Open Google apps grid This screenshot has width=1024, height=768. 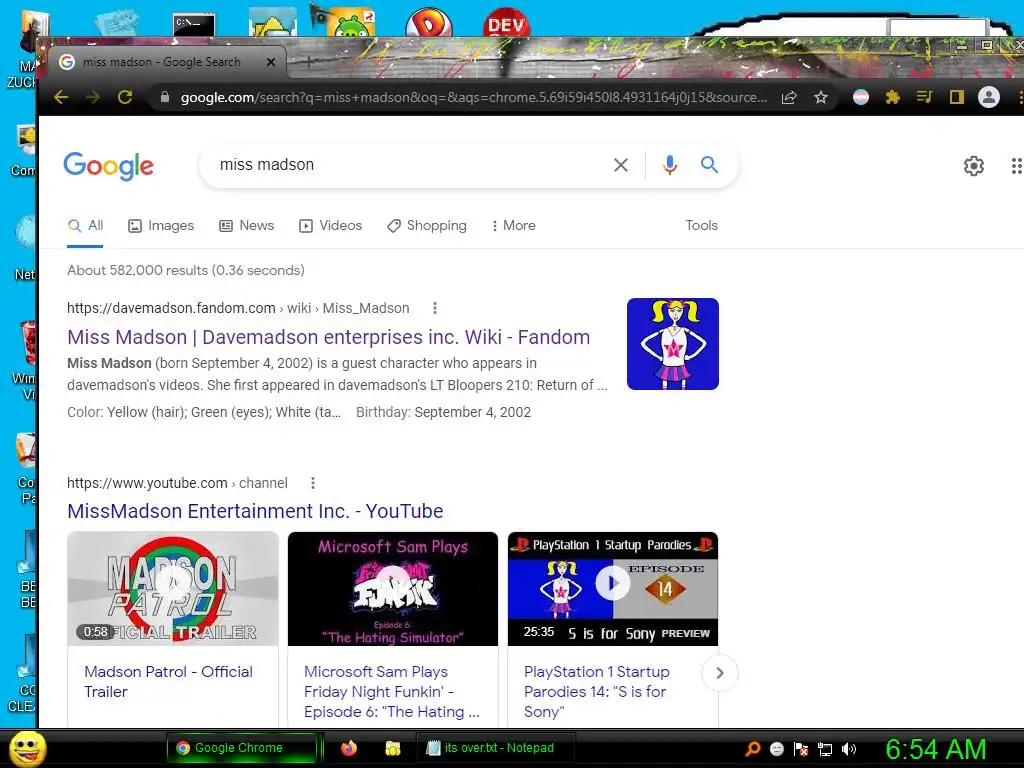[1016, 166]
